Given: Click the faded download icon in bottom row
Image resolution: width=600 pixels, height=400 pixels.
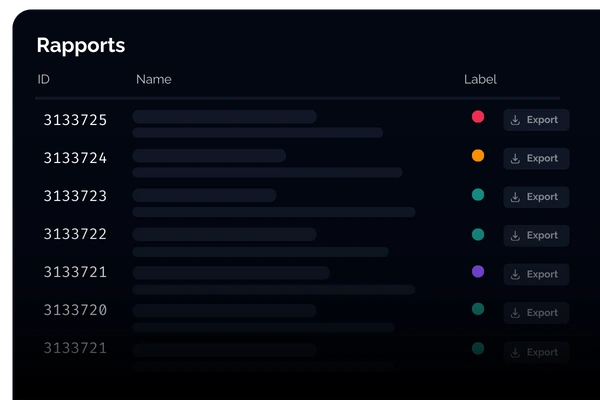Looking at the screenshot, I should click(515, 352).
